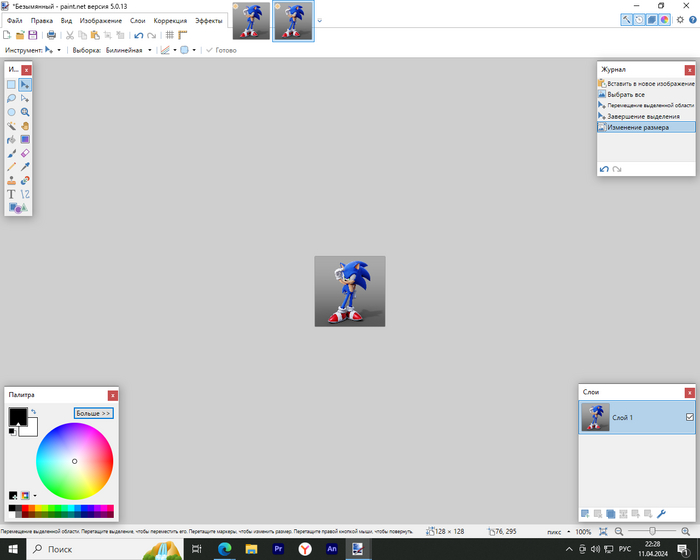Open the Коррекция menu
700x560 pixels.
[x=170, y=20]
